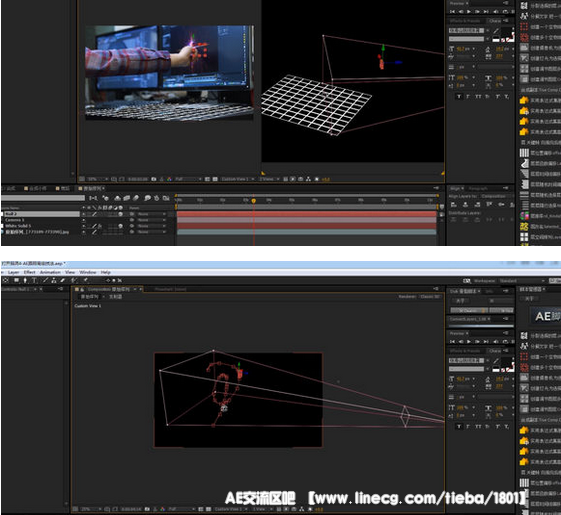
Task: Open Parent dropdown for White Solid 1 layer
Action: [x=152, y=226]
